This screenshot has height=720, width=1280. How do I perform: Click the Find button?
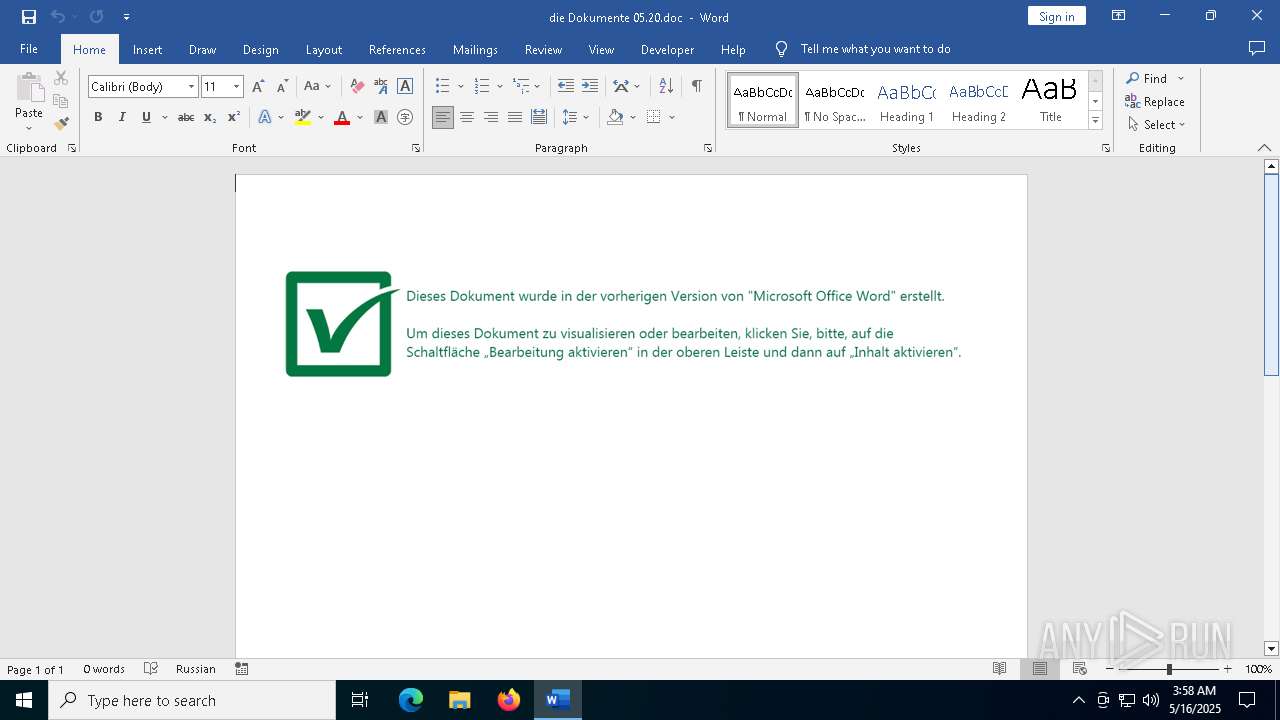point(1148,78)
